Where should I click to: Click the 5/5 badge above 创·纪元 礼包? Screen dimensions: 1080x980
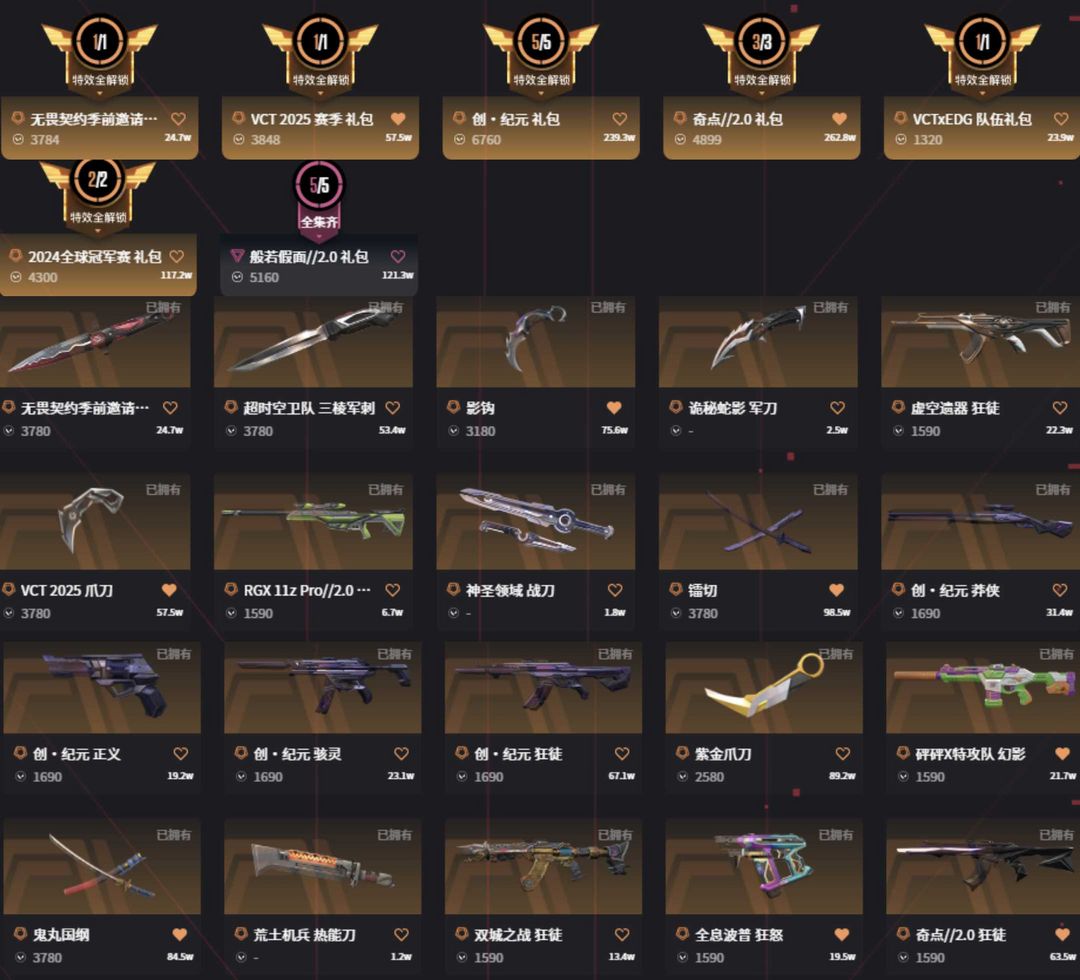pyautogui.click(x=541, y=42)
